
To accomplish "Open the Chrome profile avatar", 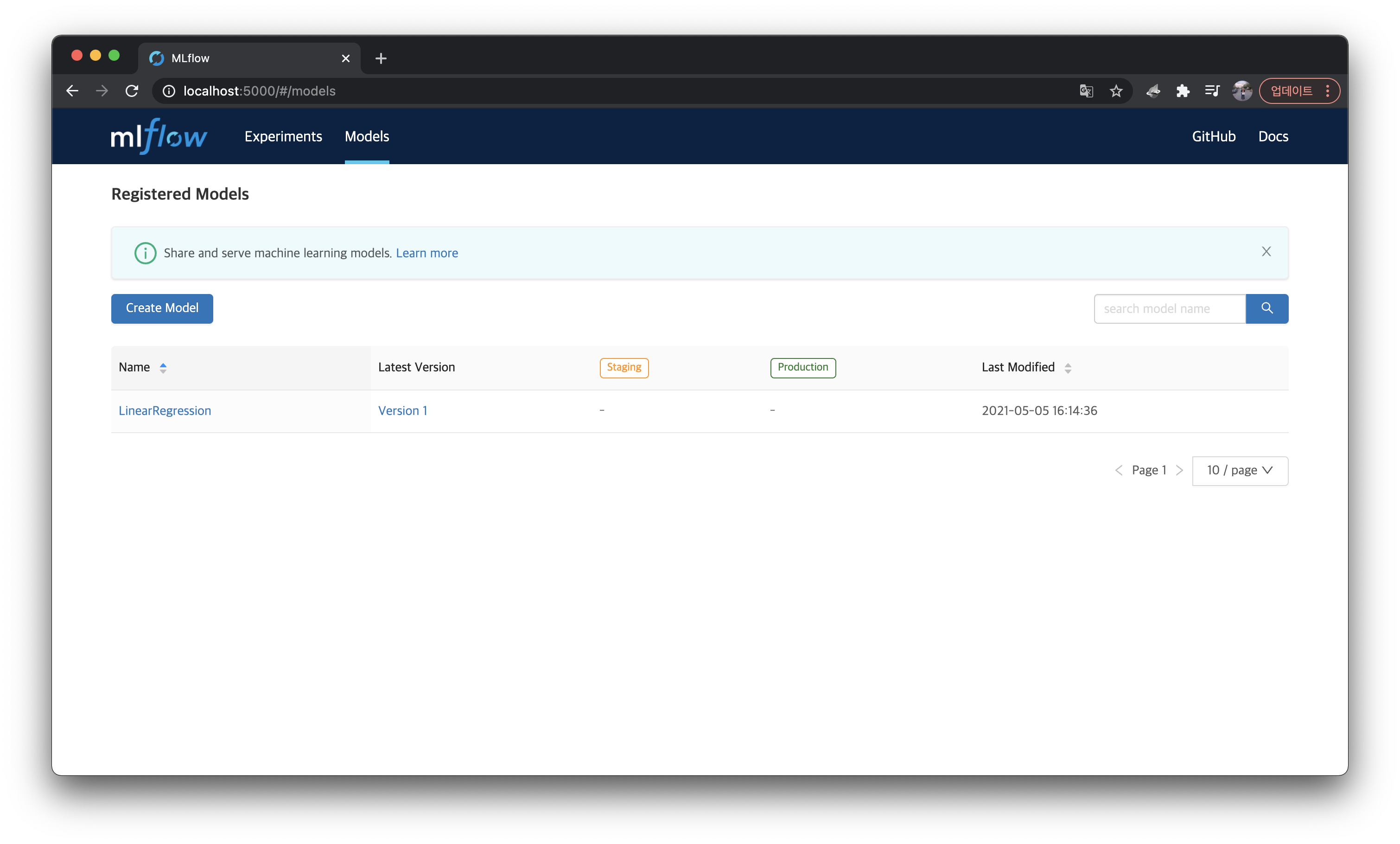I will pos(1241,91).
